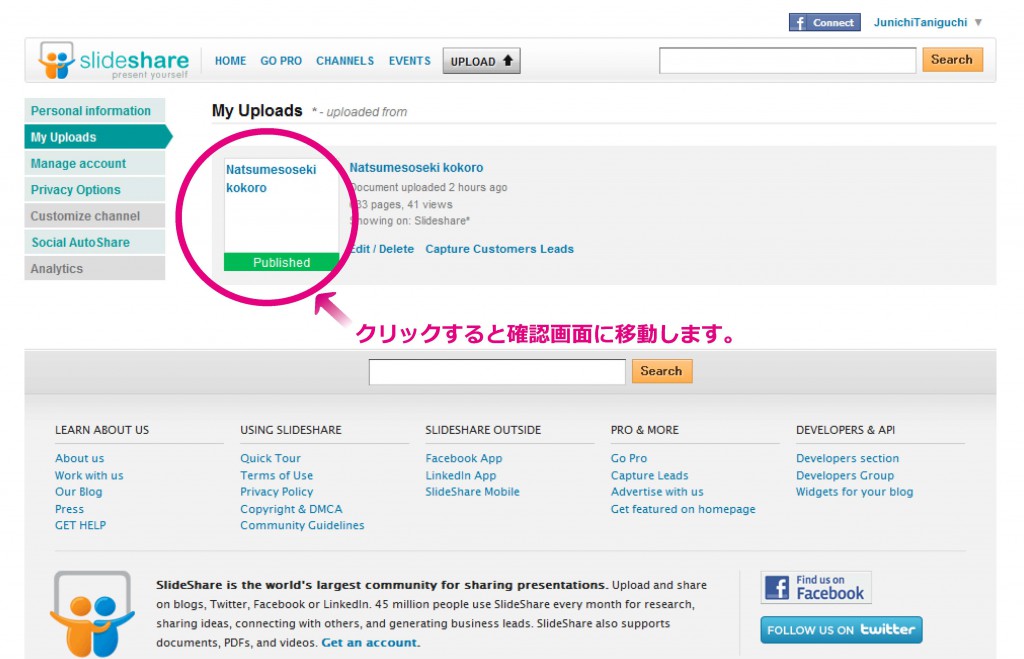Image resolution: width=1024 pixels, height=659 pixels.
Task: Click the footer Search button
Action: click(x=662, y=371)
